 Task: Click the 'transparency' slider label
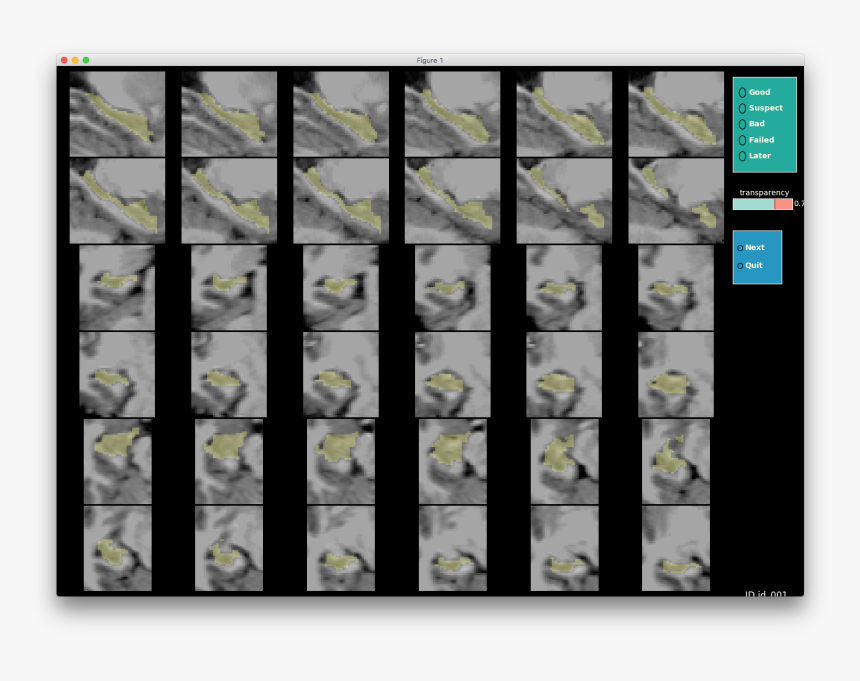tap(764, 192)
